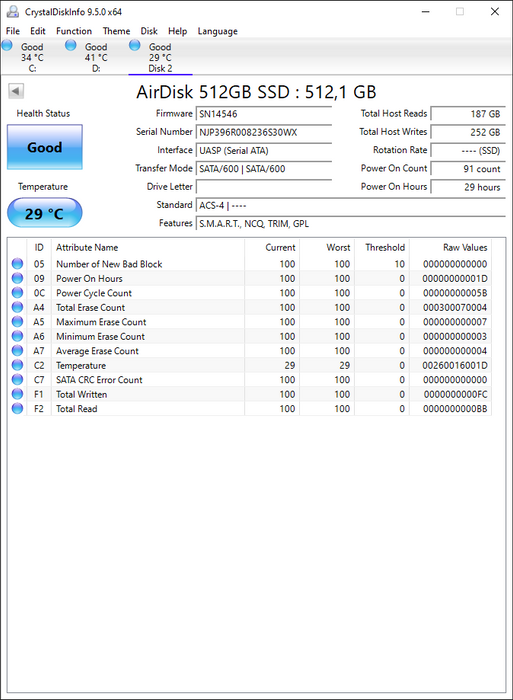This screenshot has width=513, height=700.
Task: Open the Disk menu
Action: coord(149,31)
